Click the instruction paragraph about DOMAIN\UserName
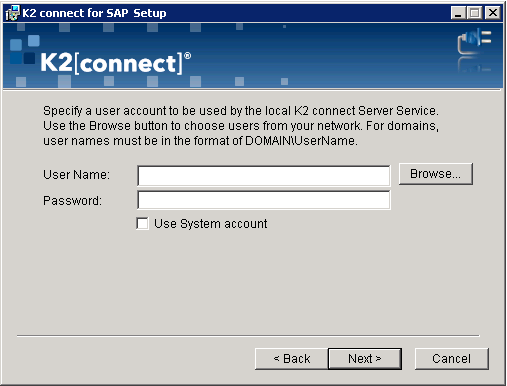 click(x=241, y=126)
